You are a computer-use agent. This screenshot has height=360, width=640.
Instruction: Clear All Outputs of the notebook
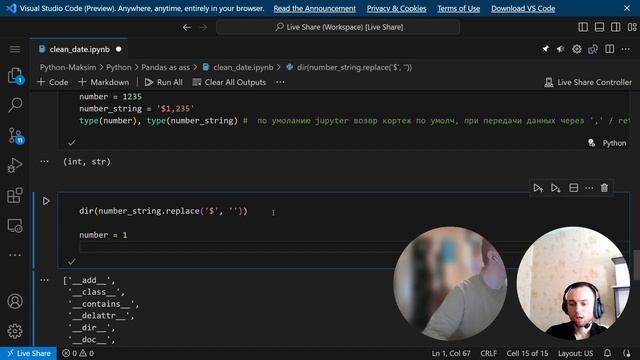(x=229, y=82)
